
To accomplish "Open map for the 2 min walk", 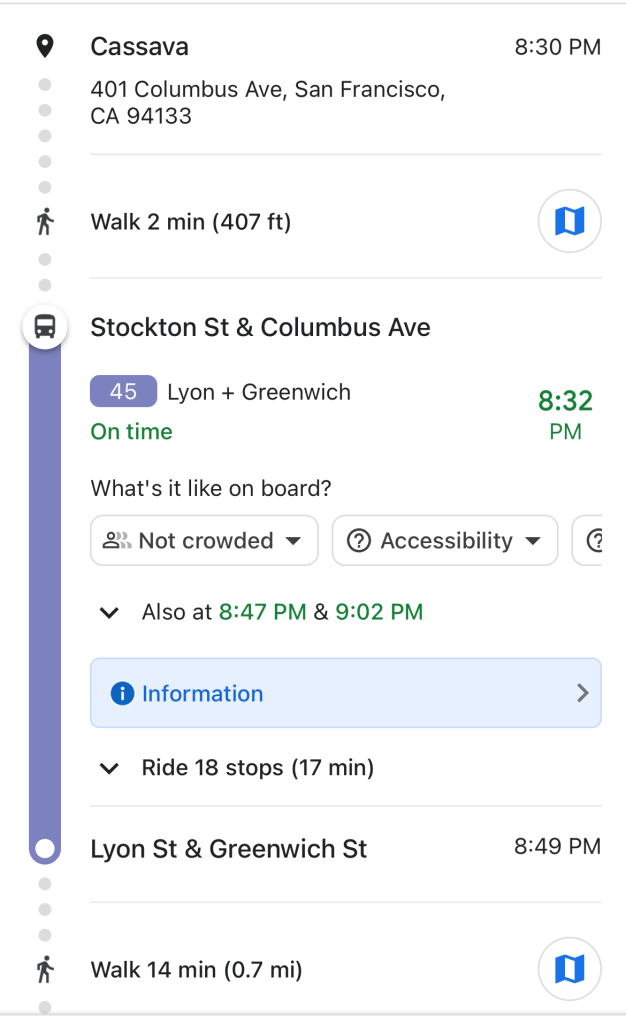I will click(x=569, y=221).
